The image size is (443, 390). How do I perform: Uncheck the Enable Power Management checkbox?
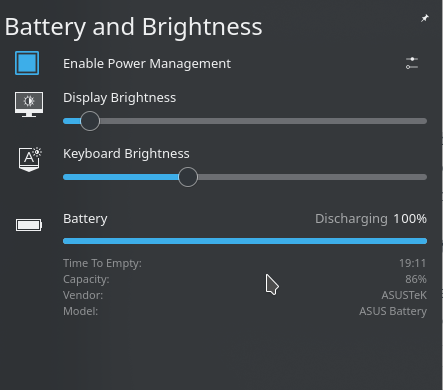click(27, 63)
